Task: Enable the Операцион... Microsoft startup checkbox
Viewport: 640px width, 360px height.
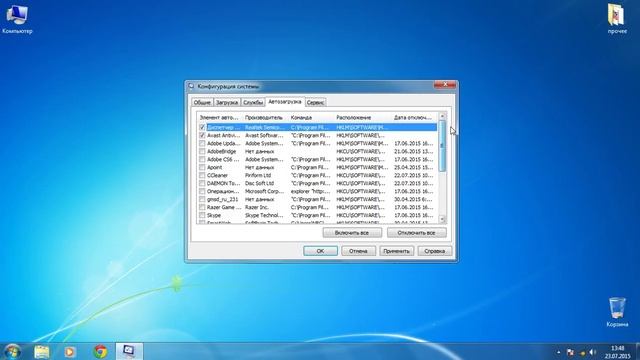Action: click(202, 191)
